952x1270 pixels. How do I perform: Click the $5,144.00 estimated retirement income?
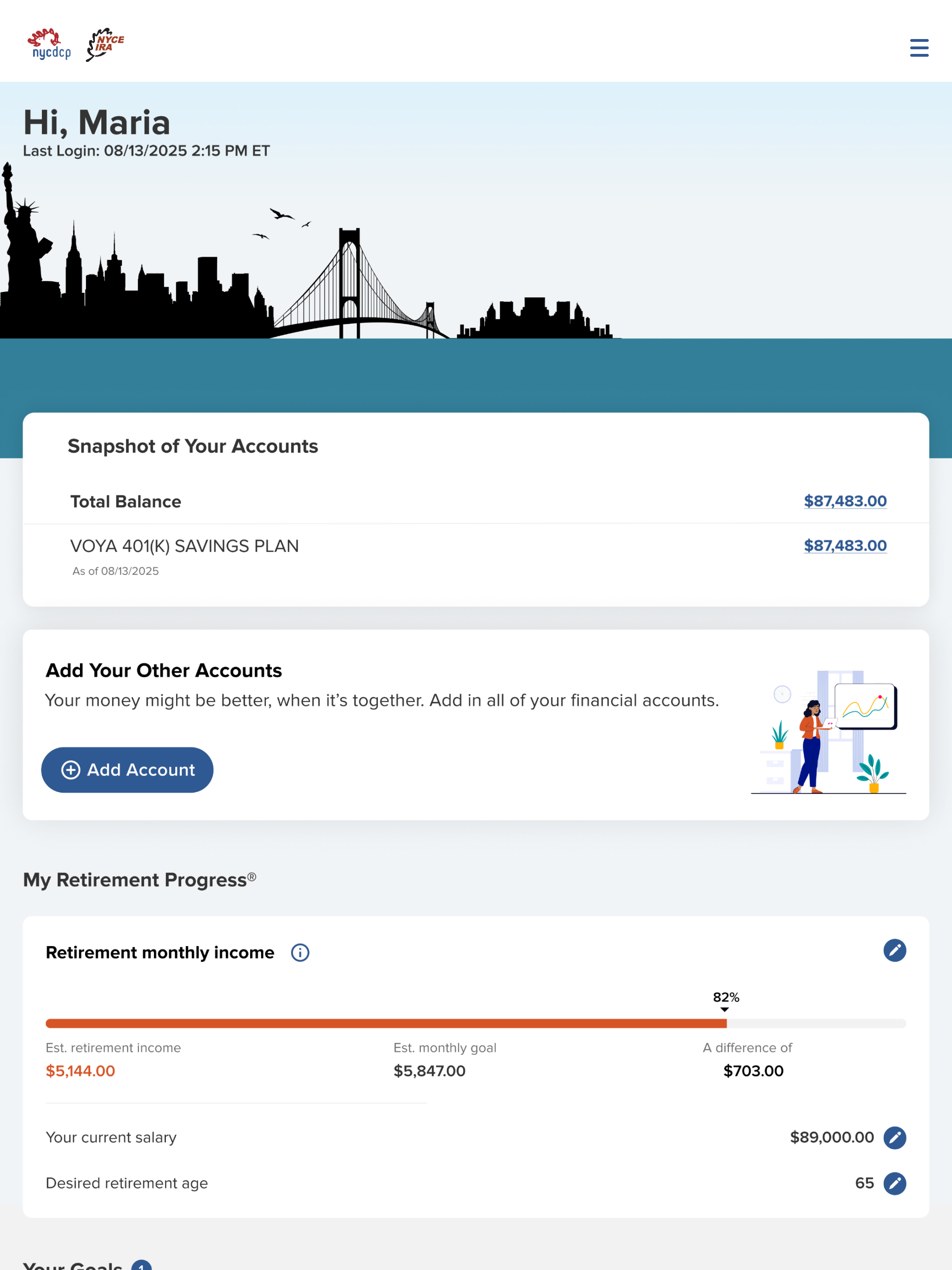(x=80, y=1071)
